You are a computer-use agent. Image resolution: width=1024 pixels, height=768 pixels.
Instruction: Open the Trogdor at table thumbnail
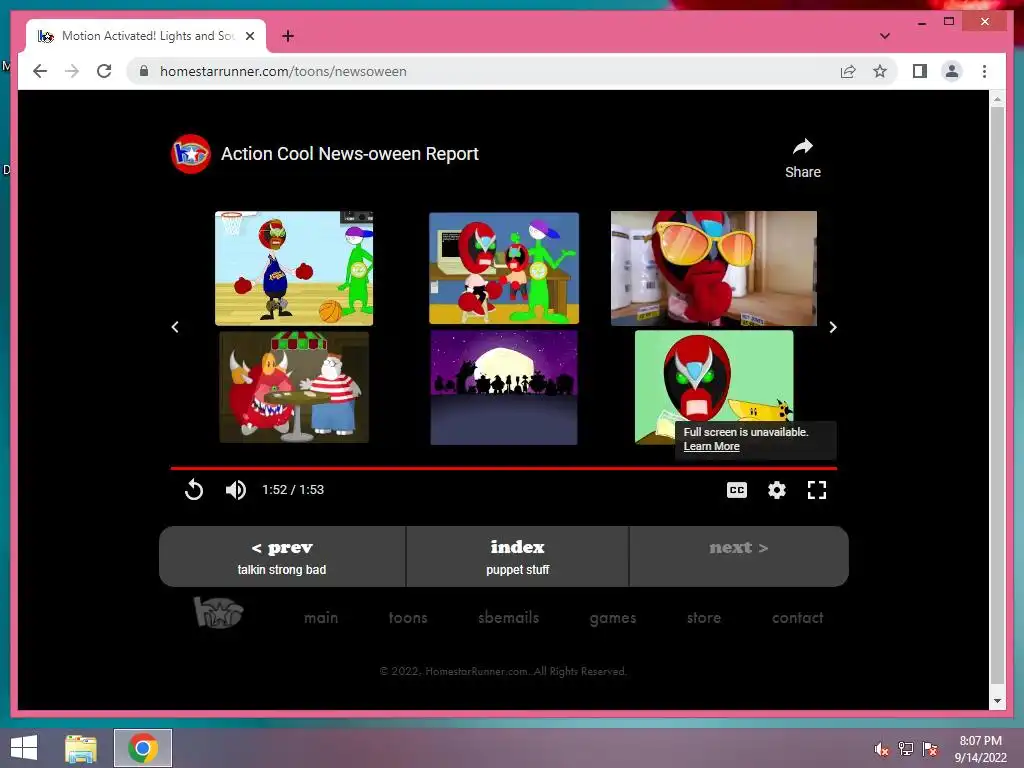click(x=294, y=387)
